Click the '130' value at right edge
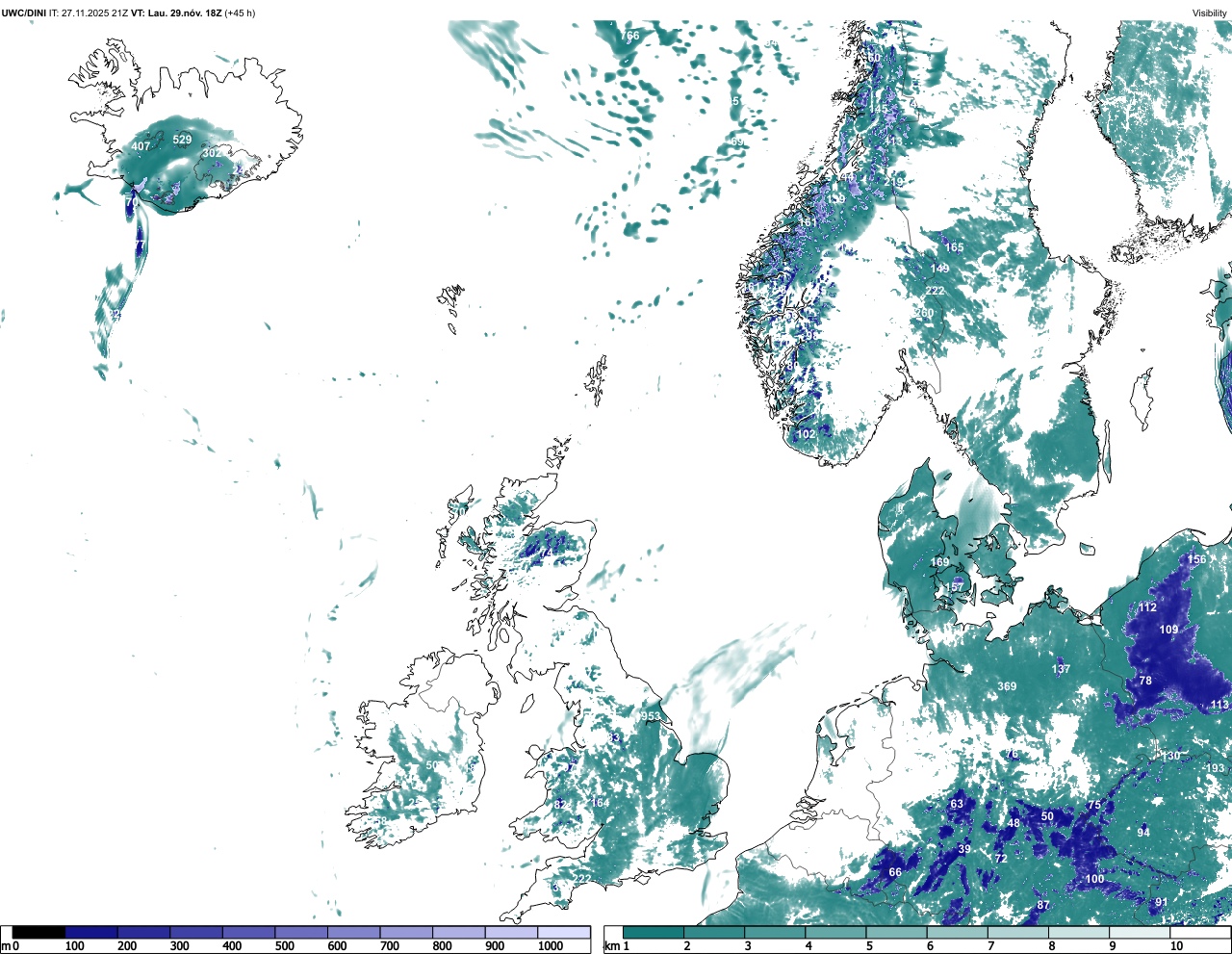 click(1170, 757)
